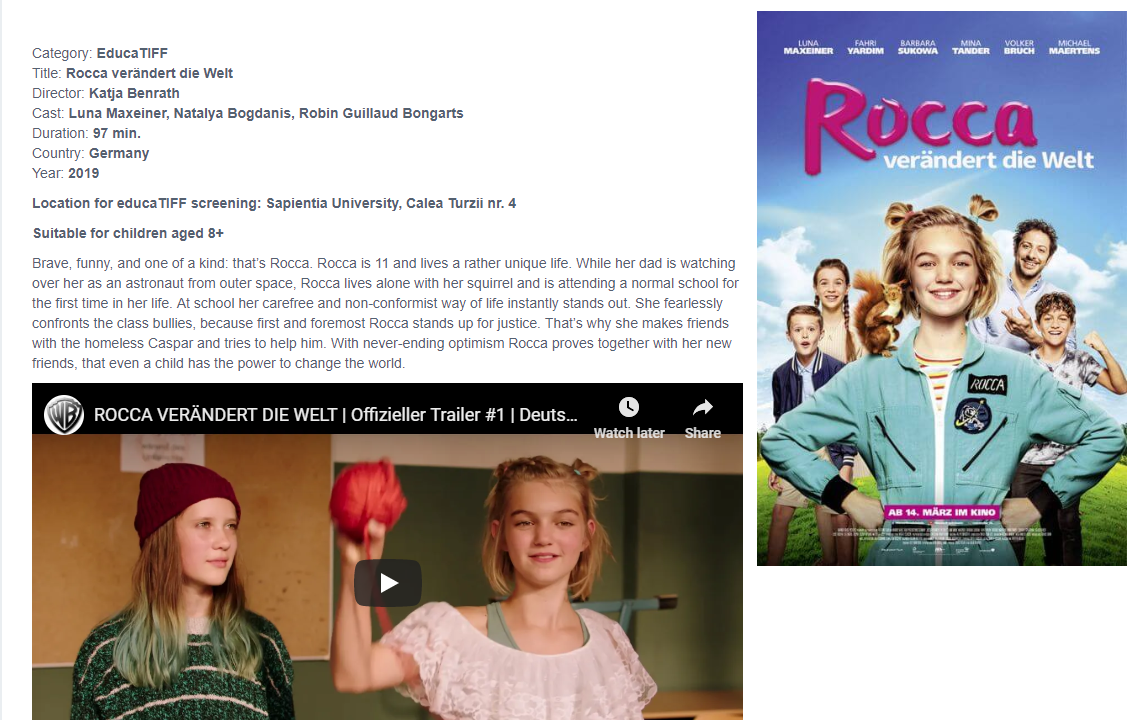Open the trailer title link

335,415
